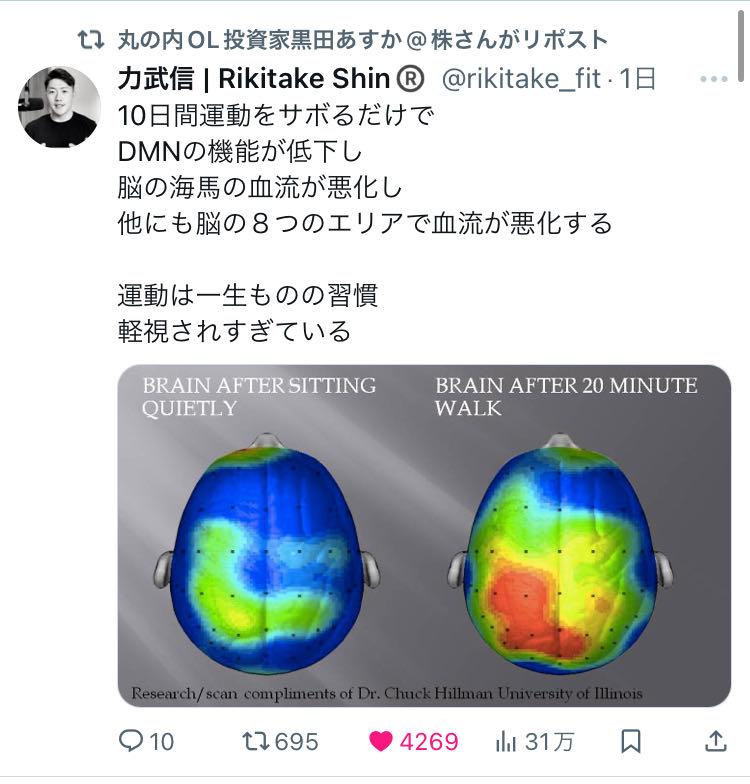750x784 pixels.
Task: Tap the 4269 likes count
Action: [429, 742]
